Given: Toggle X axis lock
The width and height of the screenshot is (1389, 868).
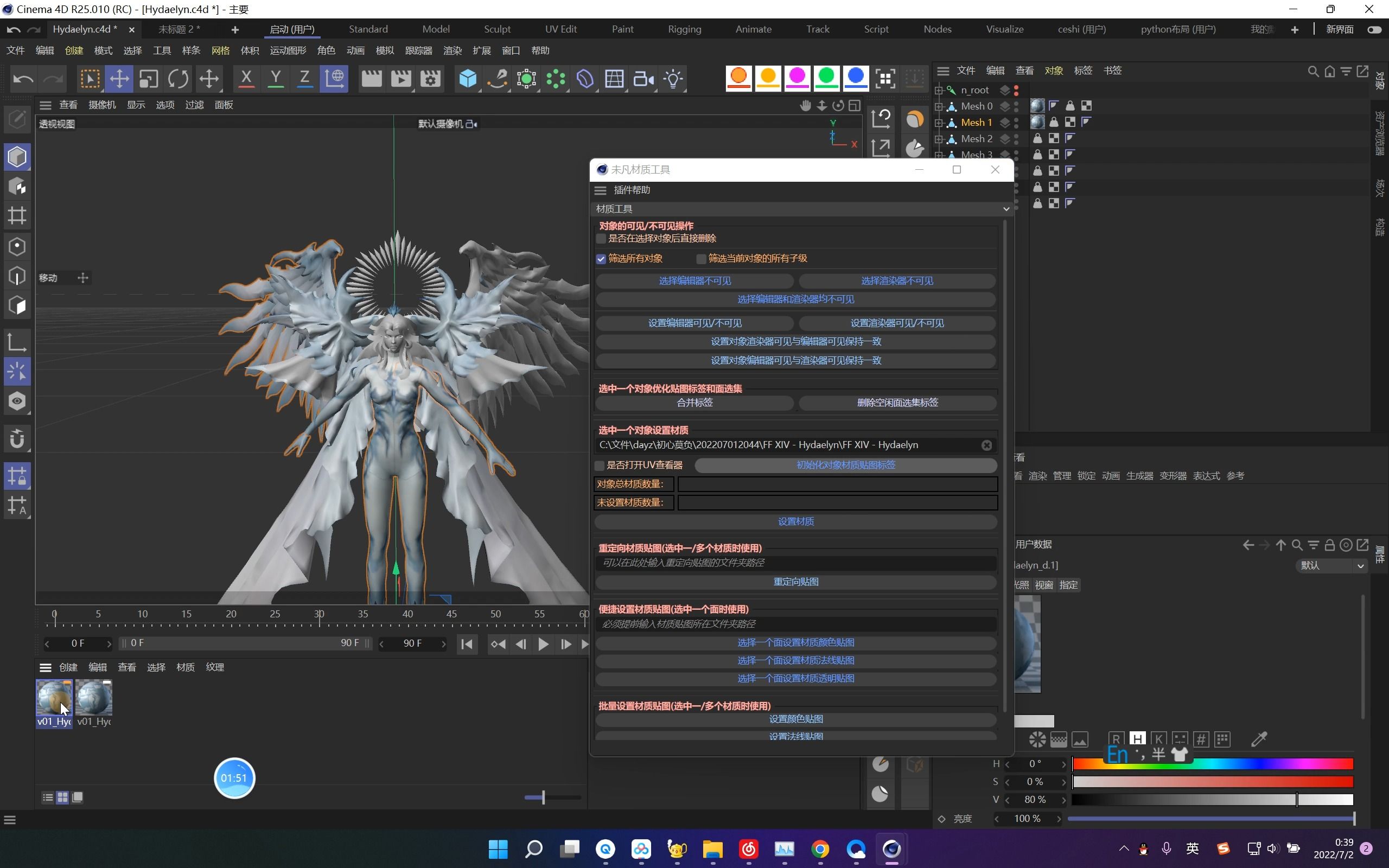Looking at the screenshot, I should tap(246, 79).
